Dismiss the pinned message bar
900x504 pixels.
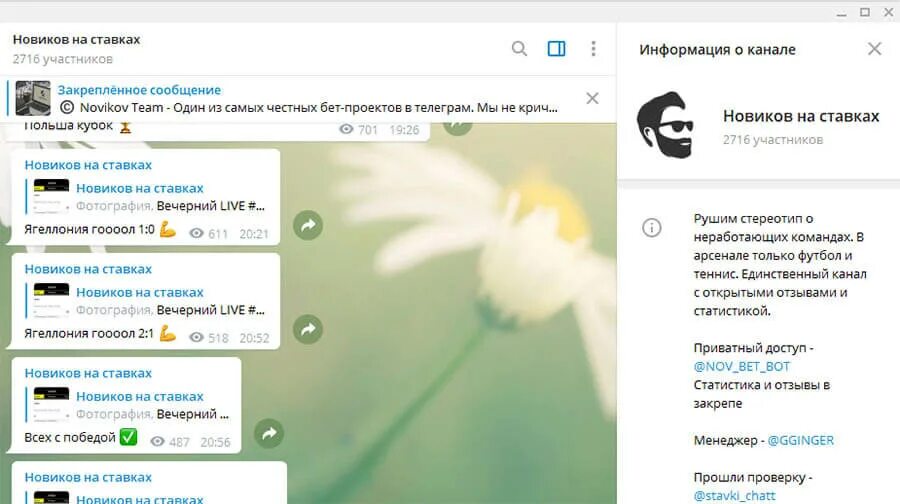(592, 98)
